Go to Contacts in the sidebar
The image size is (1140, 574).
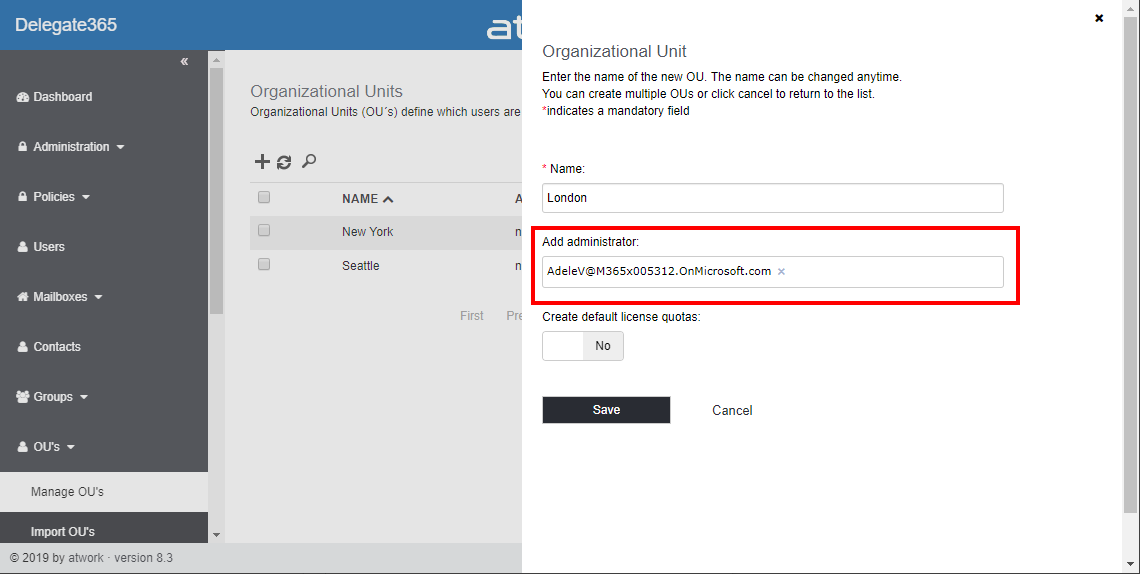pyautogui.click(x=56, y=347)
